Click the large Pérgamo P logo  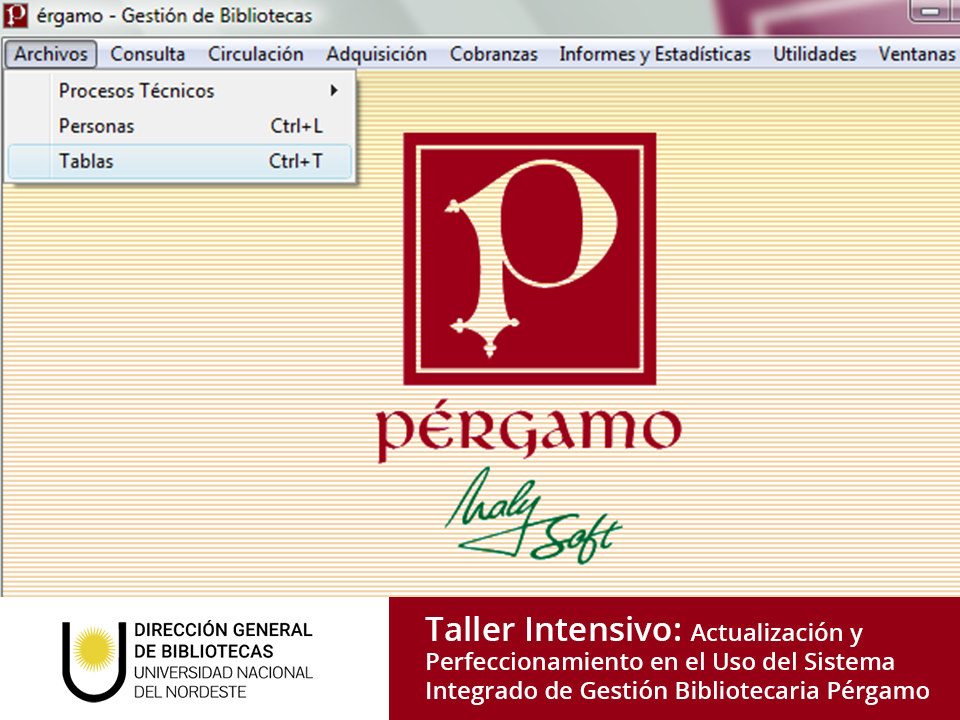pos(530,259)
